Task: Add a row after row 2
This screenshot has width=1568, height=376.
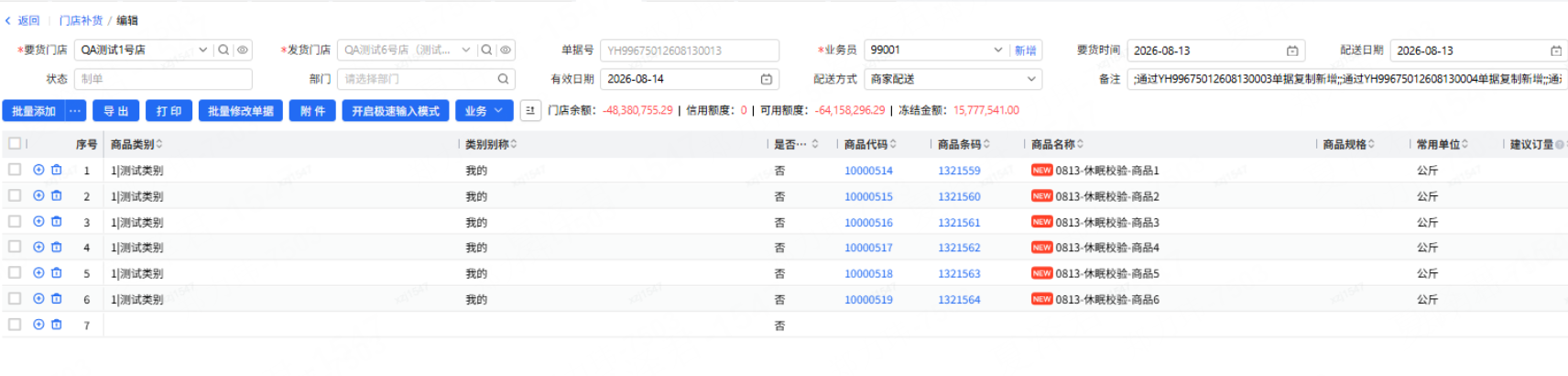Action: coord(38,195)
